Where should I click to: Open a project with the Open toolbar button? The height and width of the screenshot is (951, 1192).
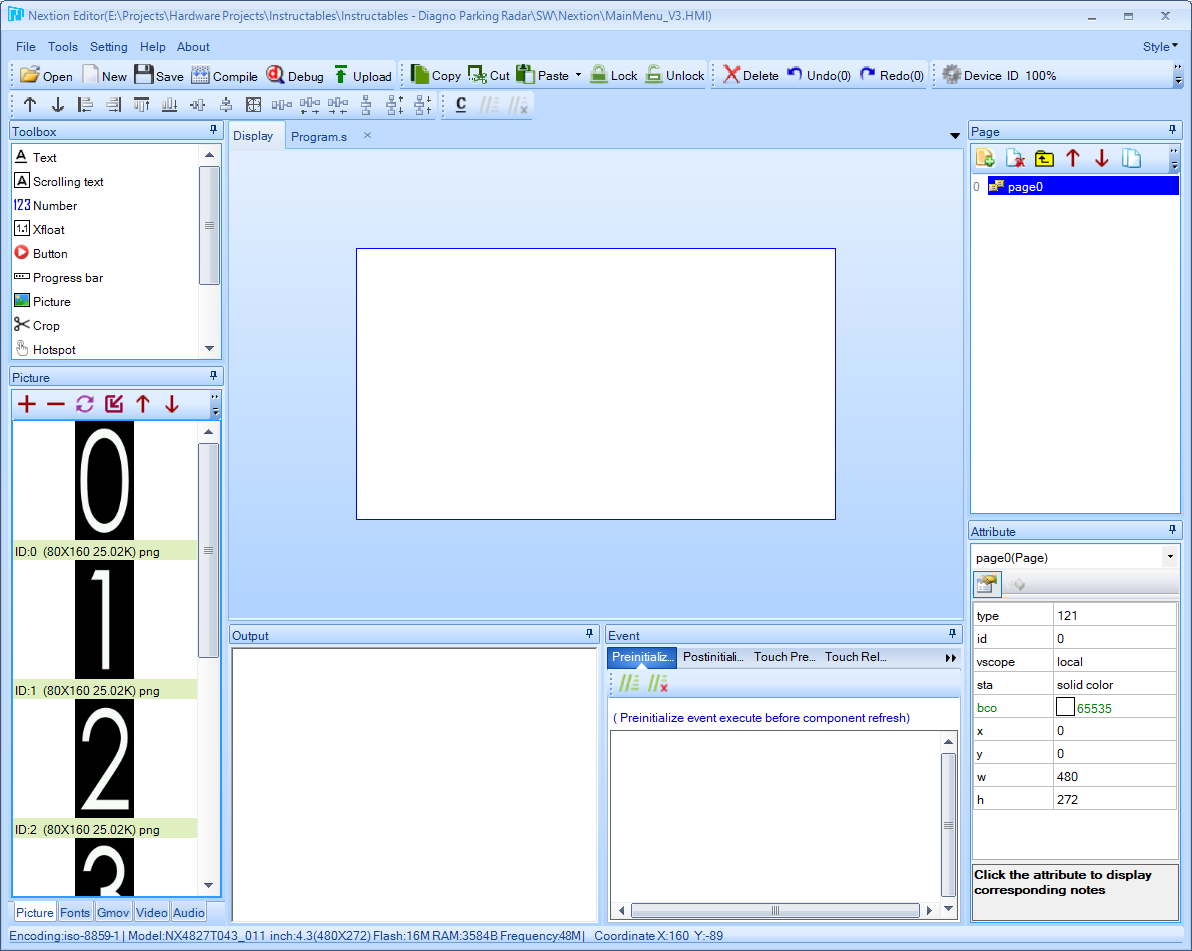coord(46,75)
